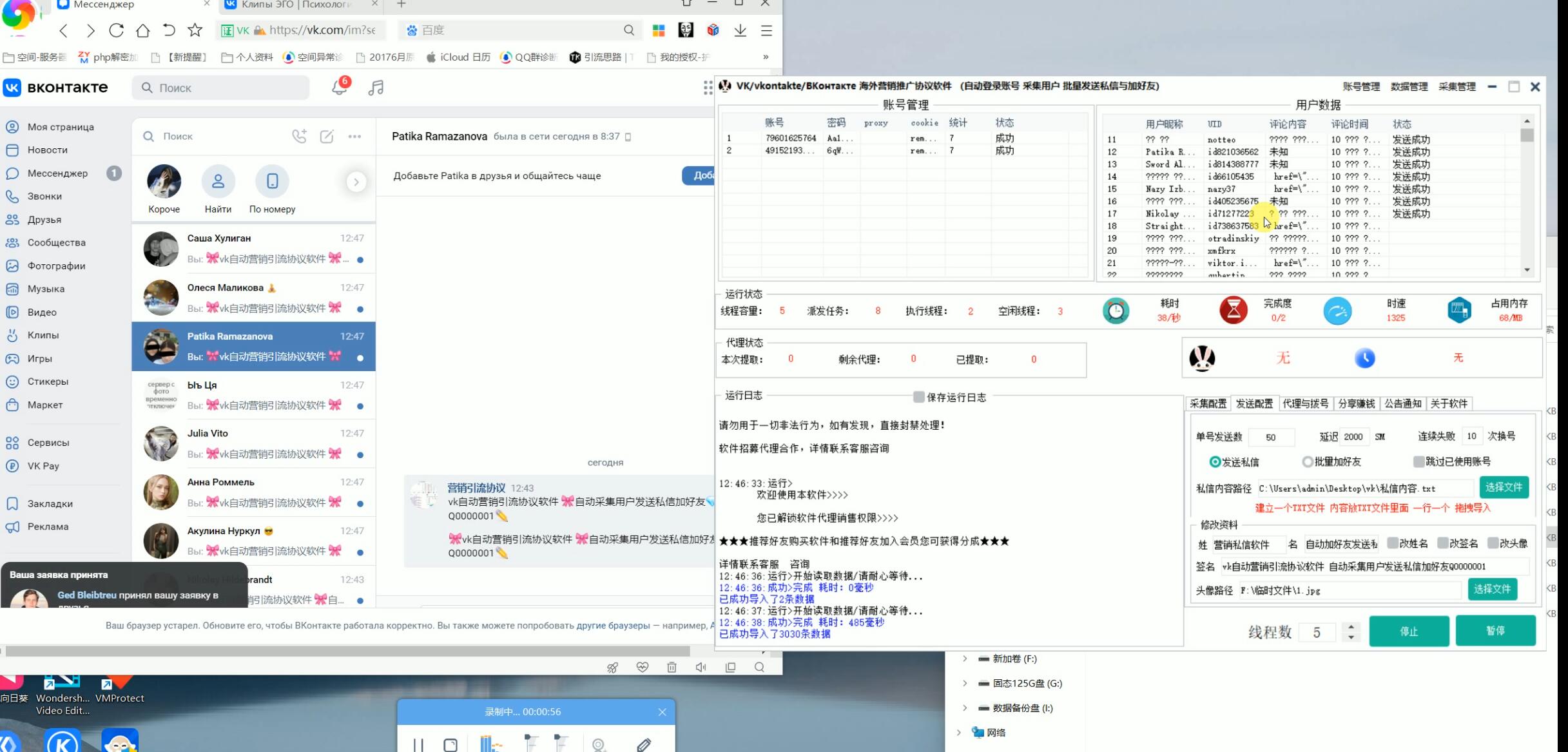Click the green 停止 button
Screen dimensions: 1568x752
tap(1409, 631)
